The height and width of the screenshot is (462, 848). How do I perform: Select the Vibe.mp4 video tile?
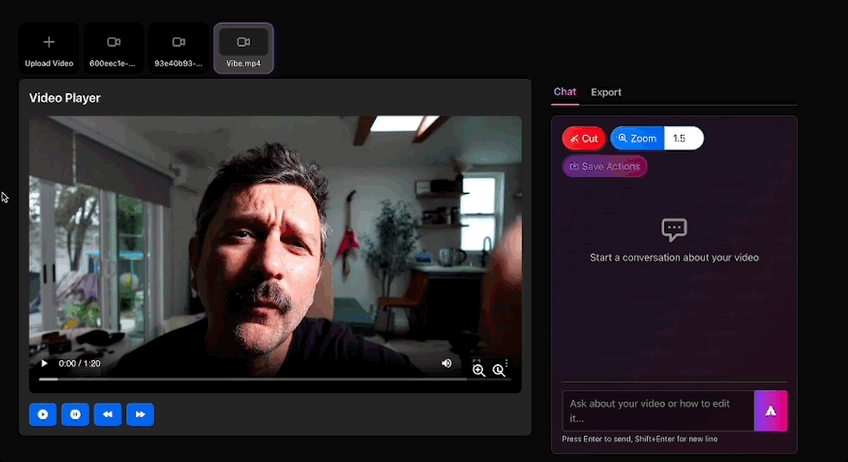click(243, 49)
